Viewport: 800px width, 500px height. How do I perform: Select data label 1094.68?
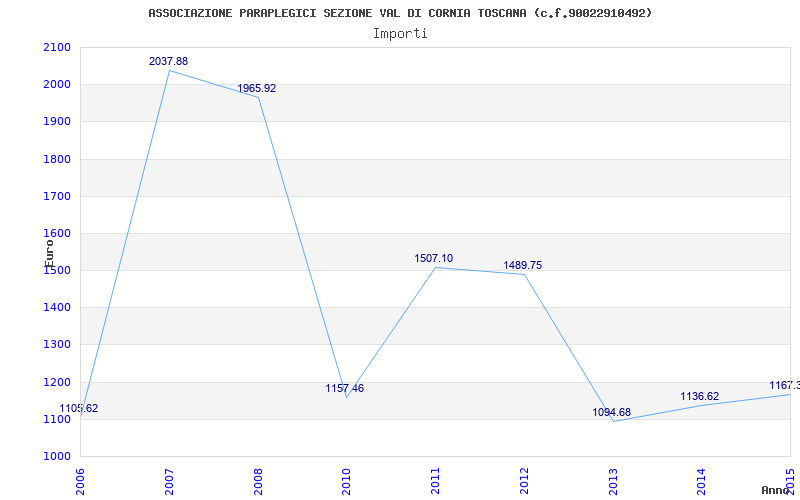click(x=611, y=412)
